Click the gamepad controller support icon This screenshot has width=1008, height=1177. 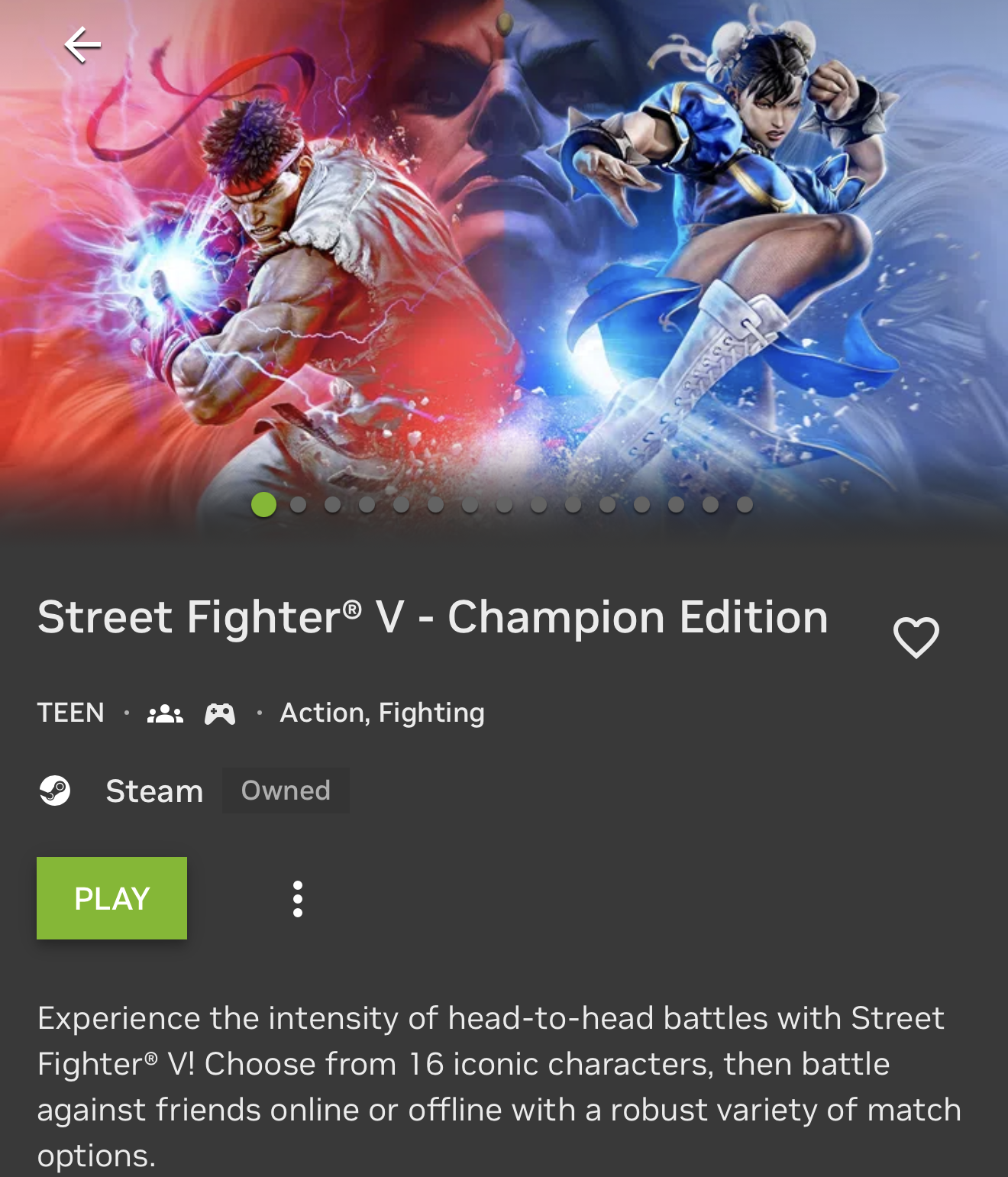point(220,713)
